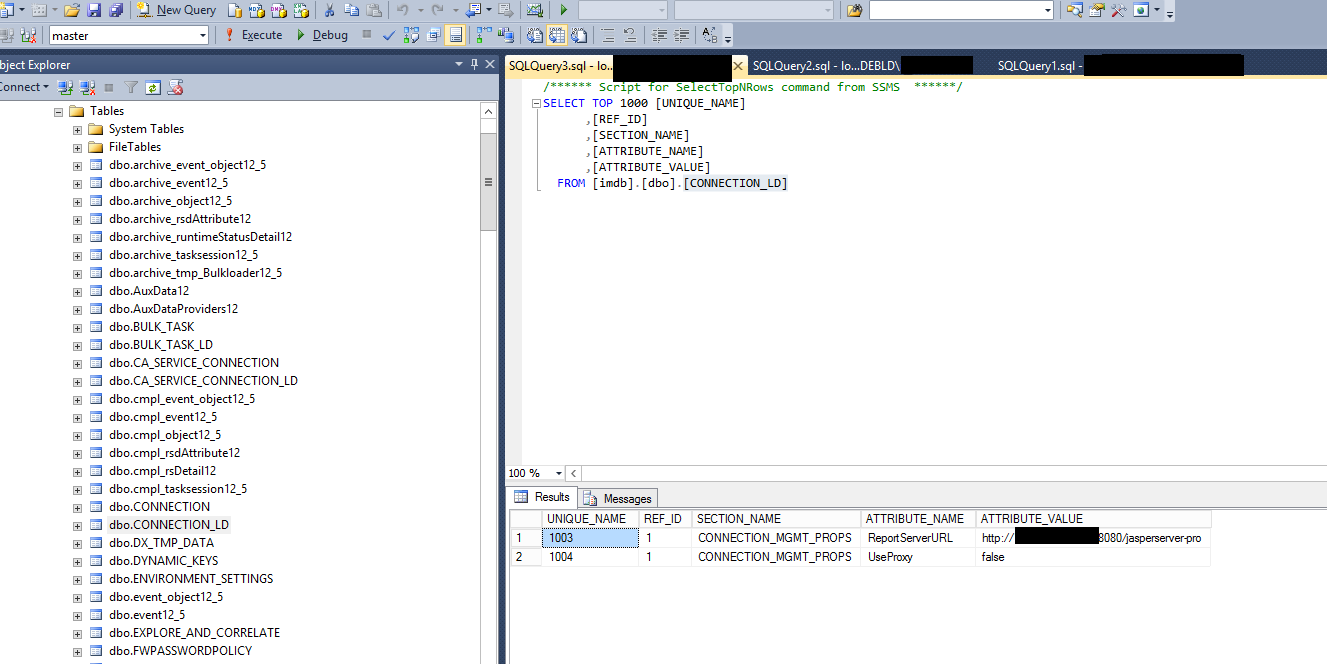Viewport: 1327px width, 664px height.
Task: Click the Properties window wrench icon
Action: pos(1117,10)
